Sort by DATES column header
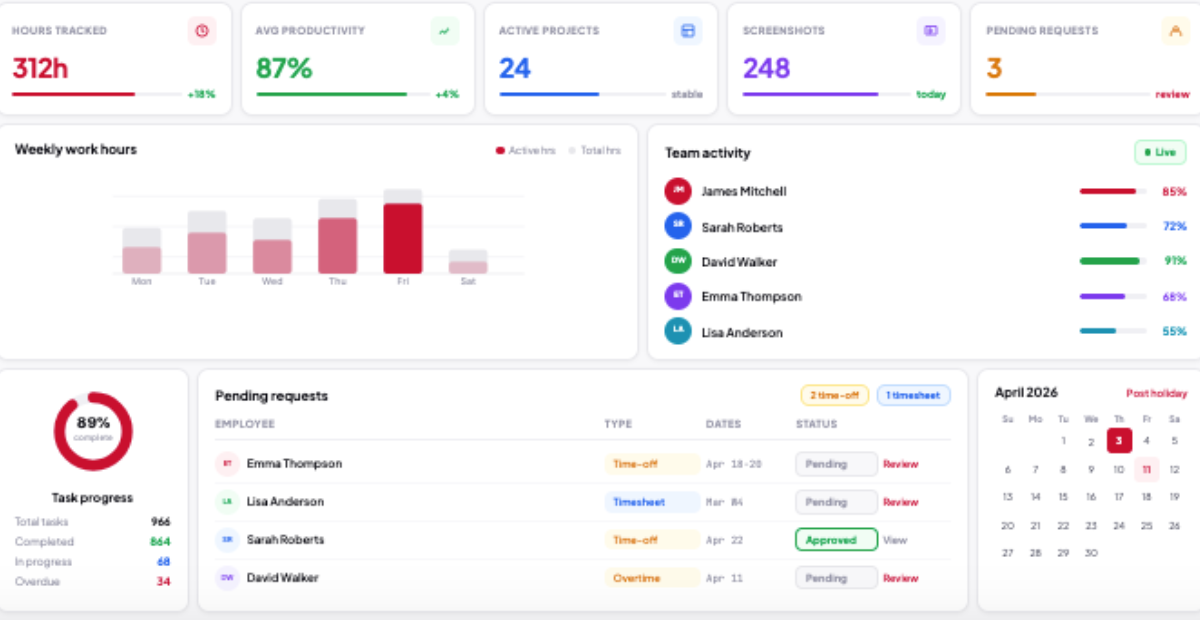 pyautogui.click(x=723, y=425)
